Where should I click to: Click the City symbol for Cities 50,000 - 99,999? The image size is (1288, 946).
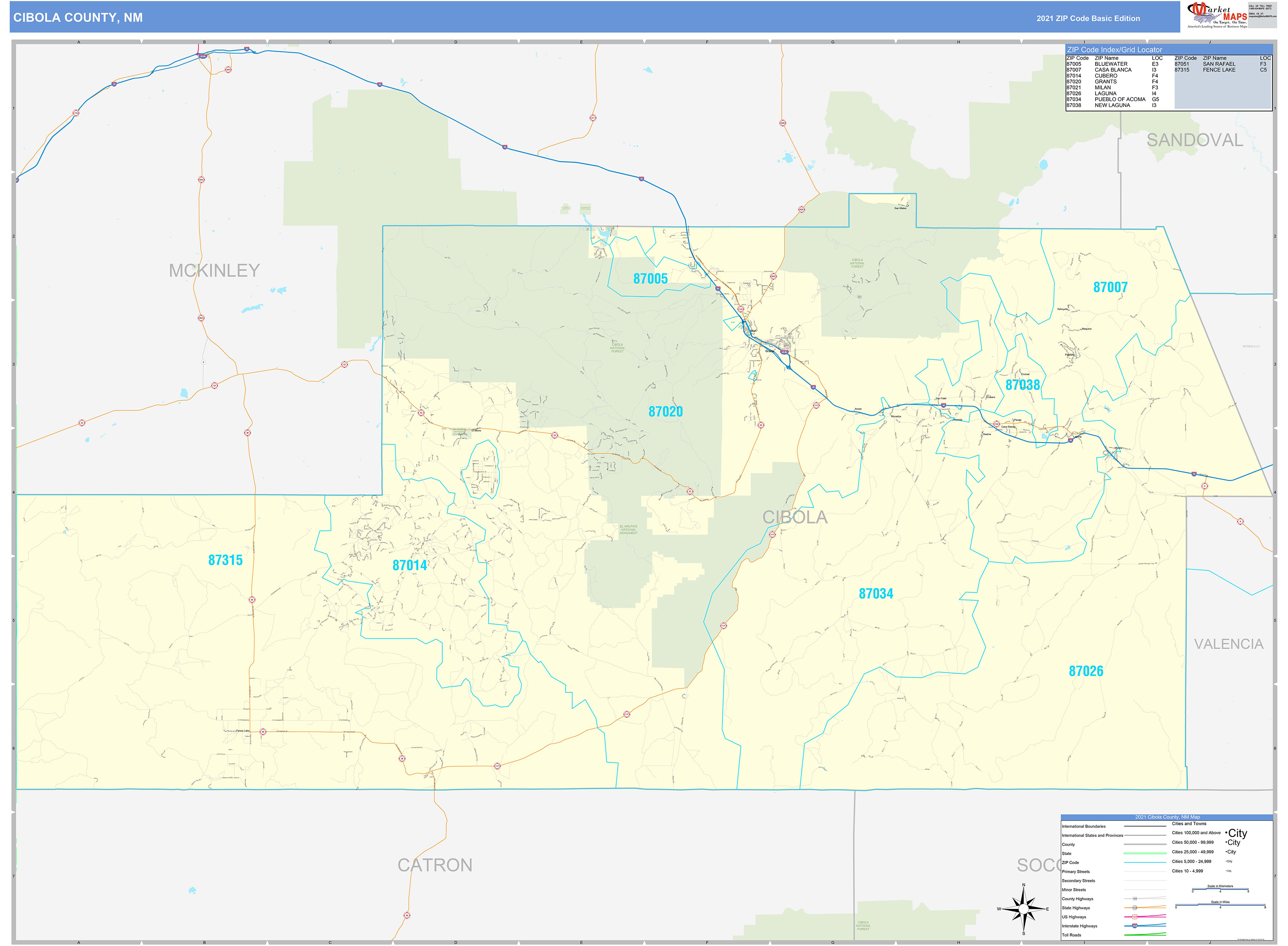coord(1233,842)
